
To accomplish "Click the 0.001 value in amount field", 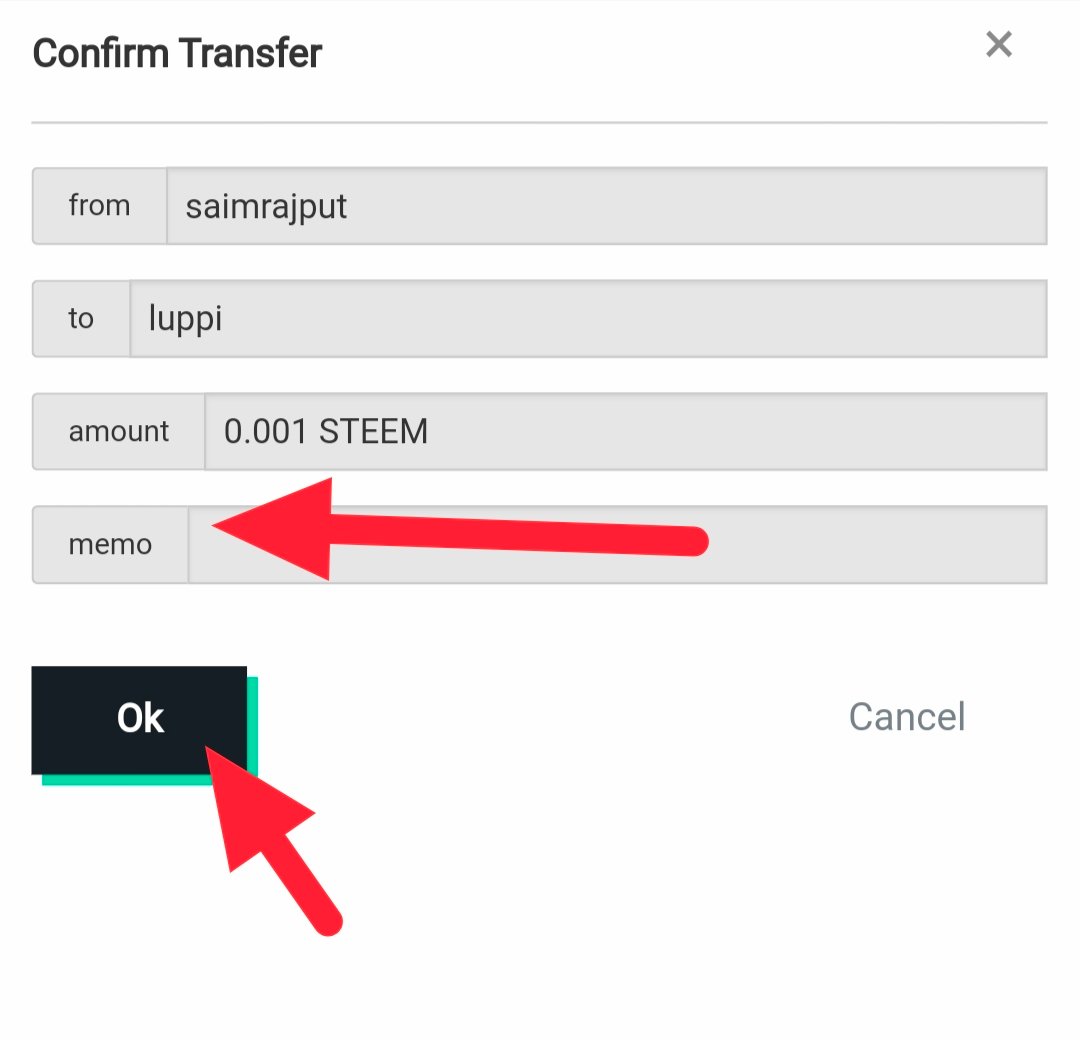I will pyautogui.click(x=266, y=432).
